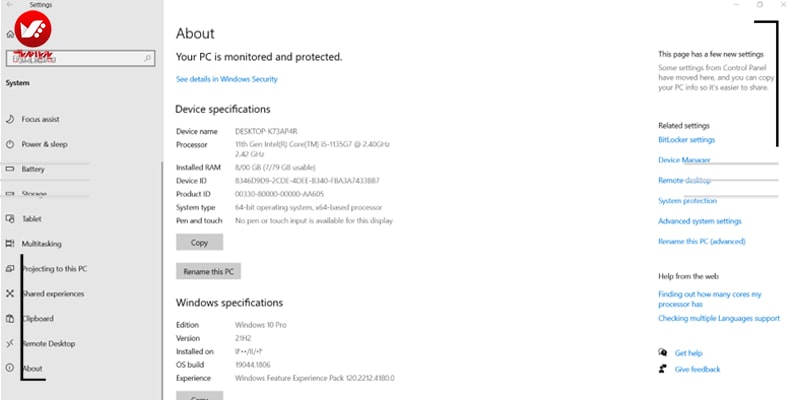Image resolution: width=800 pixels, height=400 pixels.
Task: Click the Rename this PC button
Action: pyautogui.click(x=208, y=271)
